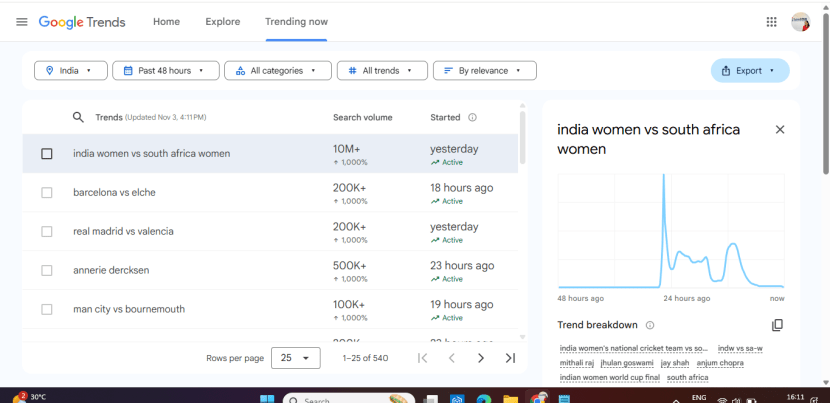Click the trends list vertical scrollbar
Screen dimensions: 830x403
522,140
